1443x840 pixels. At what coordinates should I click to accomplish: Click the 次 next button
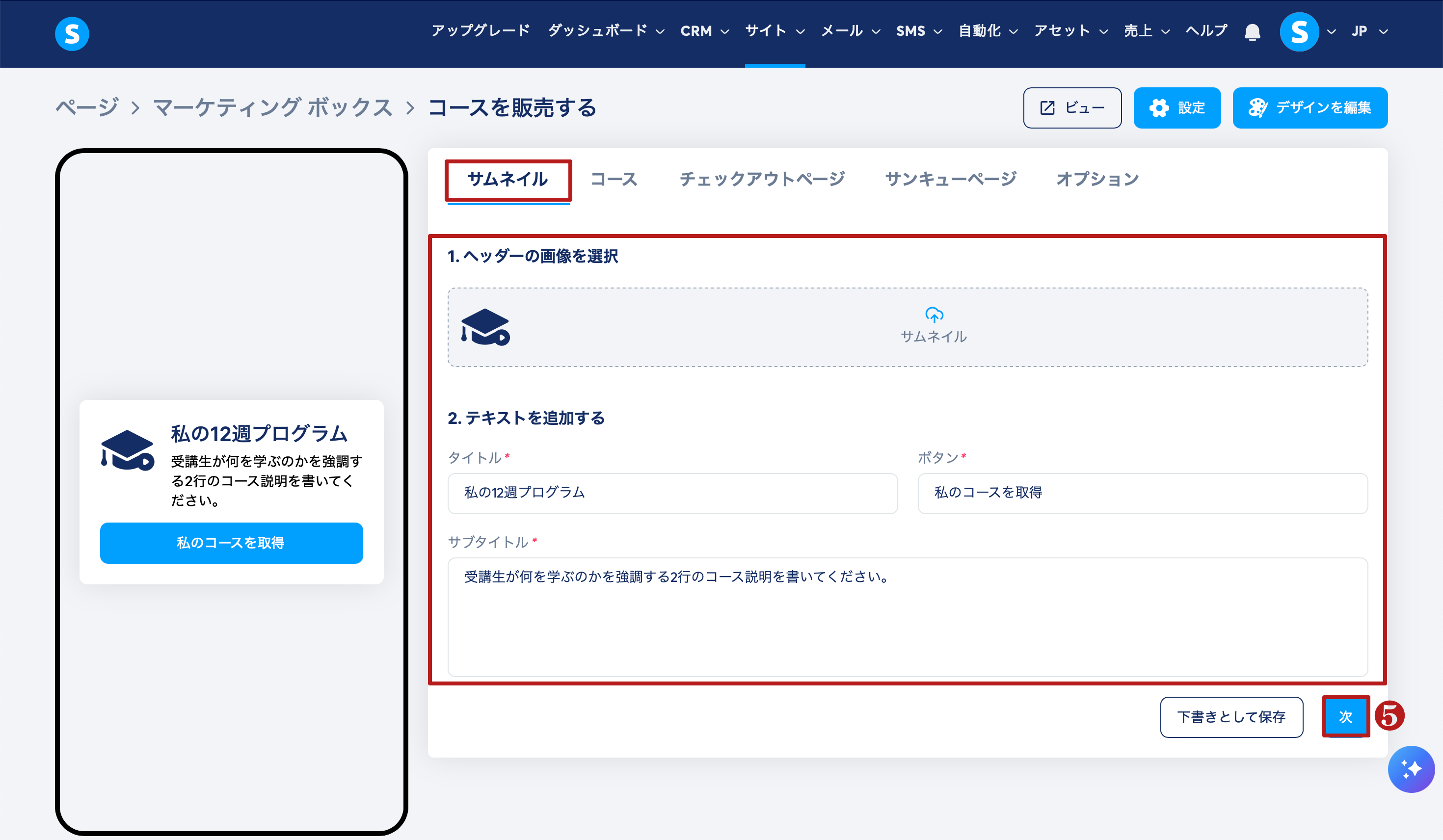(x=1345, y=717)
